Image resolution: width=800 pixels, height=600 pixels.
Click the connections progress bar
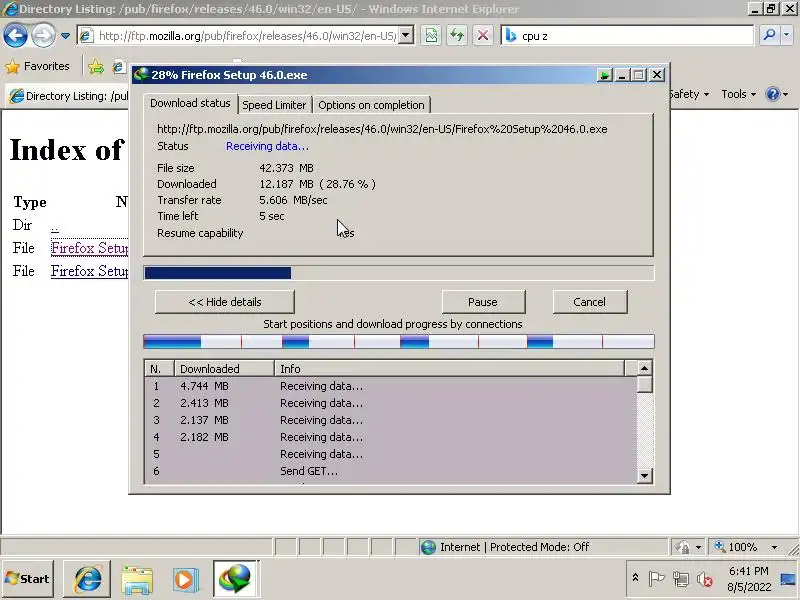pyautogui.click(x=398, y=341)
